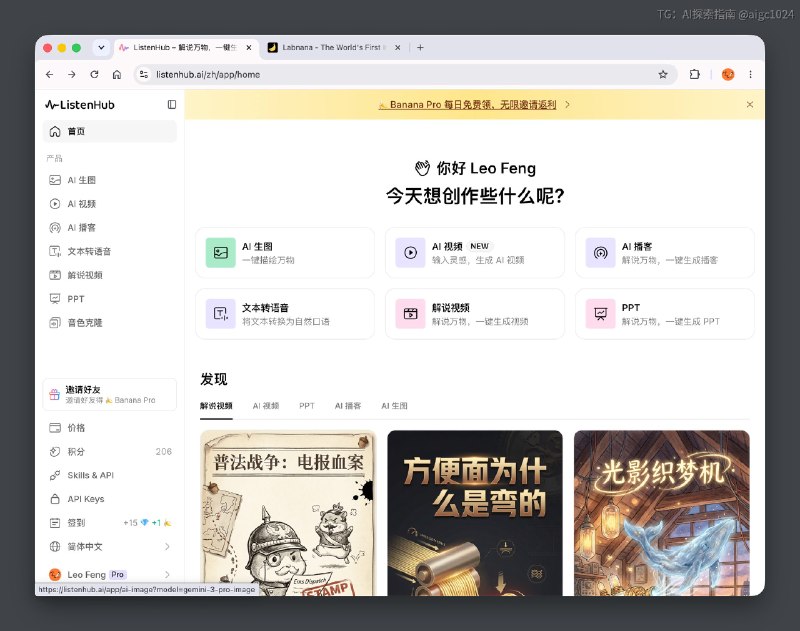This screenshot has height=631, width=800.
Task: Click the 解说视频 card pink icon
Action: [x=410, y=314]
